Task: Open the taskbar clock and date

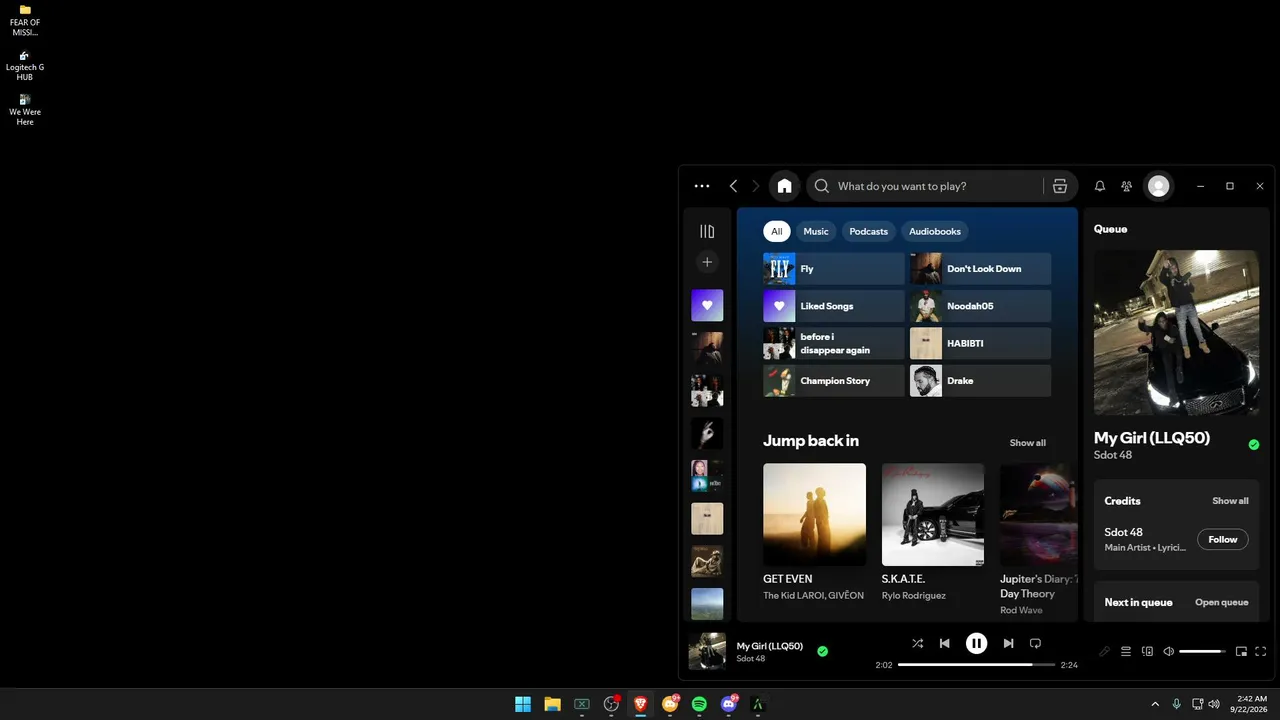Action: pos(1251,704)
